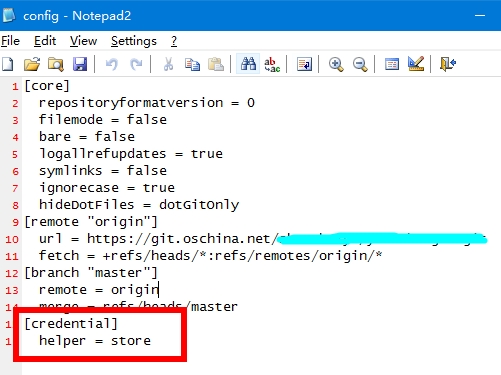Click the Notepad2 title bar app icon
This screenshot has height=375, width=501.
9,15
